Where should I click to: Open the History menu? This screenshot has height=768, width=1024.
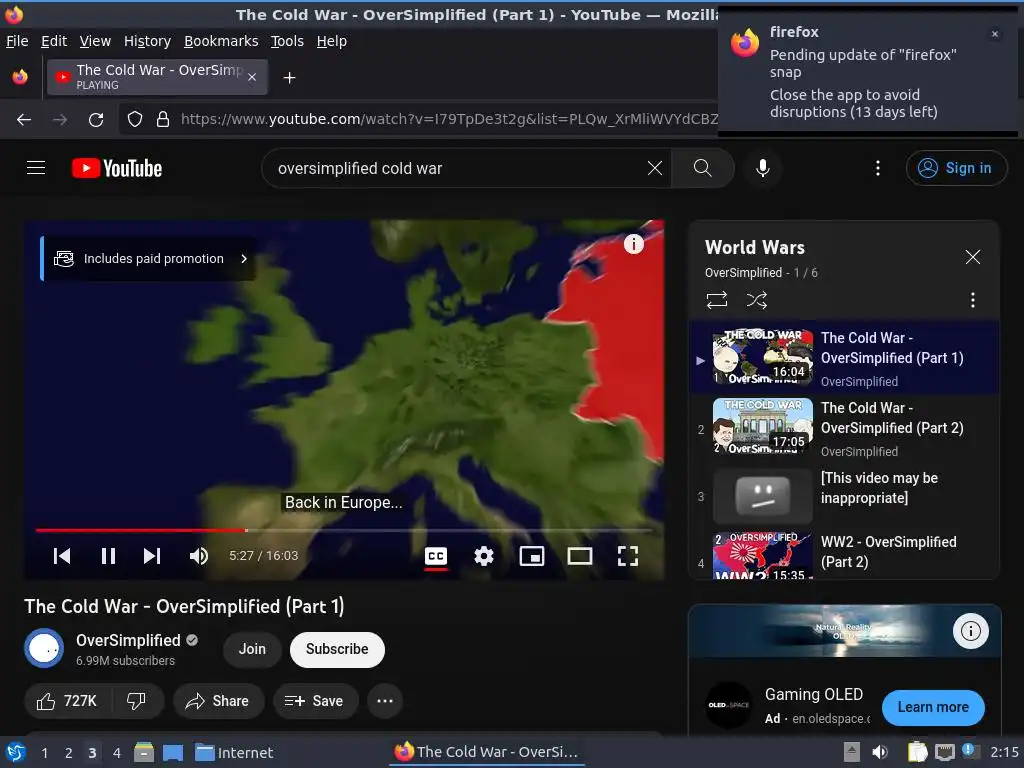pos(147,41)
